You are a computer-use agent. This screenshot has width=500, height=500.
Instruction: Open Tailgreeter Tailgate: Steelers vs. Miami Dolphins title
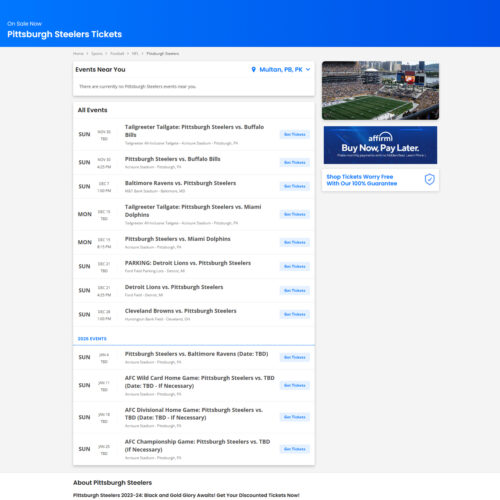pos(193,211)
